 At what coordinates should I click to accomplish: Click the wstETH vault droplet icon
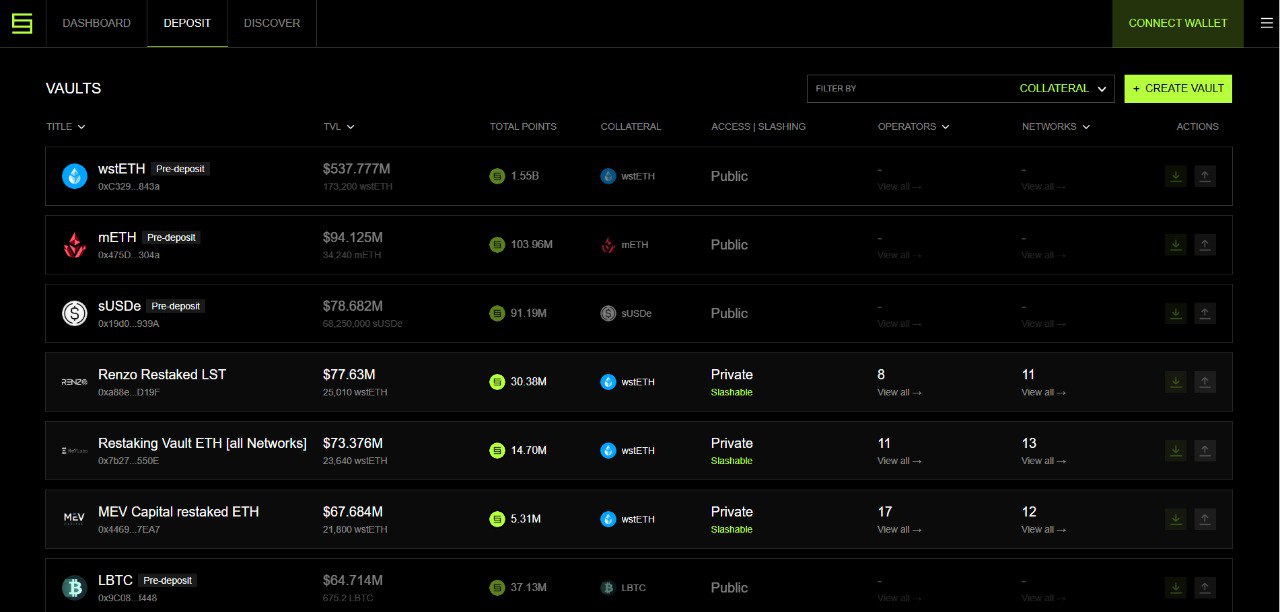point(75,176)
